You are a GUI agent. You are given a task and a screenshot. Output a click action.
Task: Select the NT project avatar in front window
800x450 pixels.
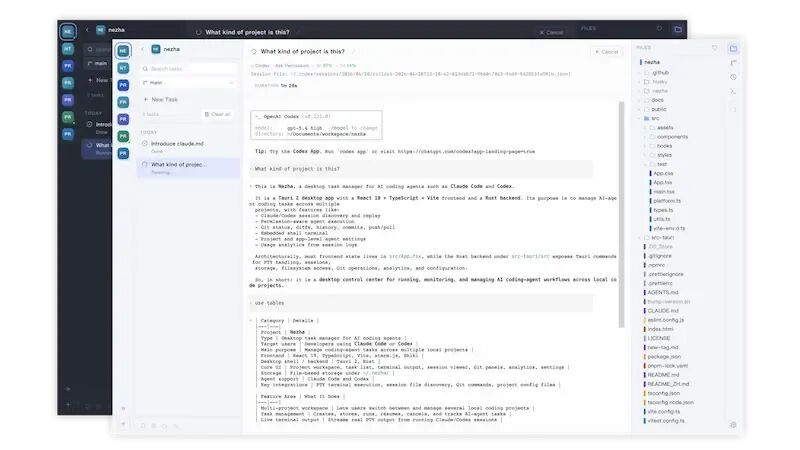point(123,68)
